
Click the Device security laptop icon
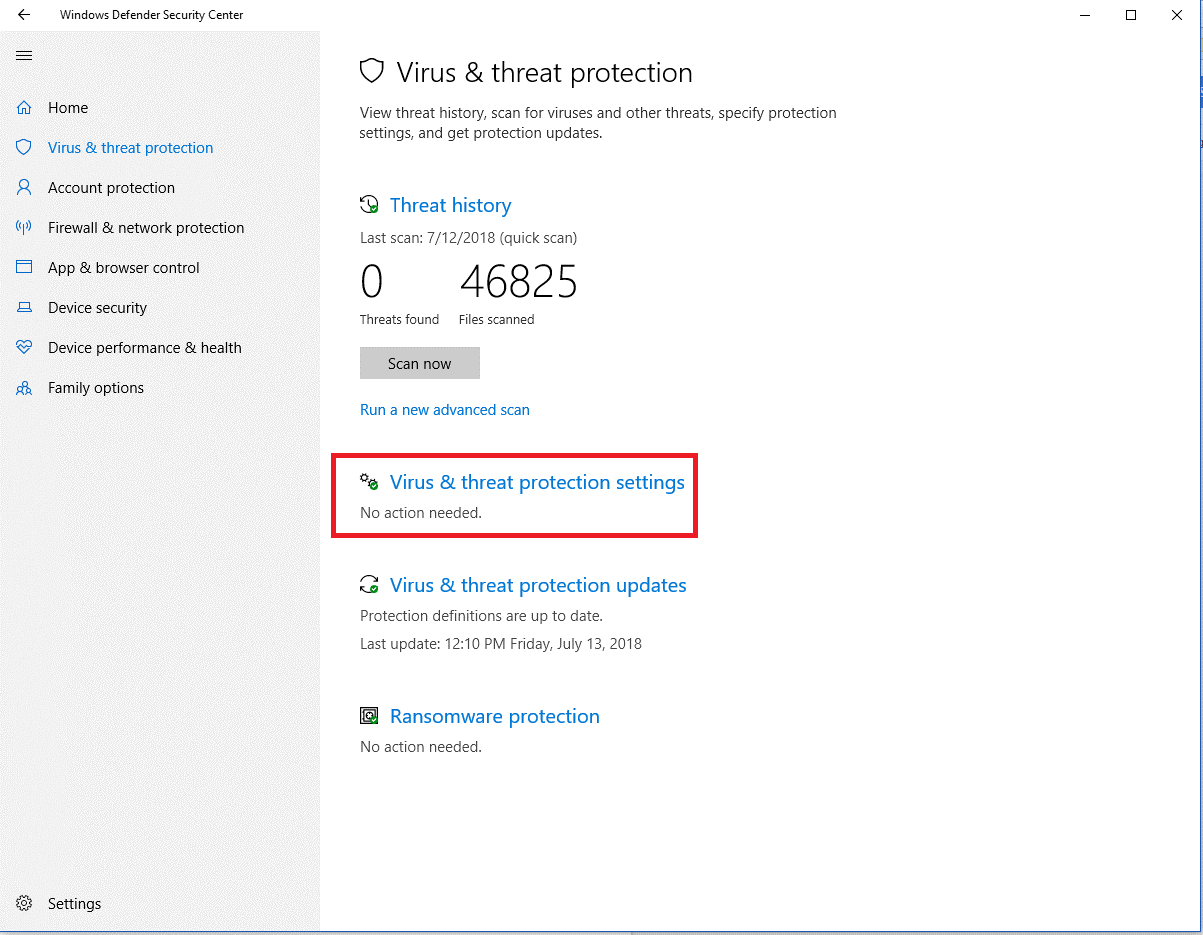tap(24, 308)
